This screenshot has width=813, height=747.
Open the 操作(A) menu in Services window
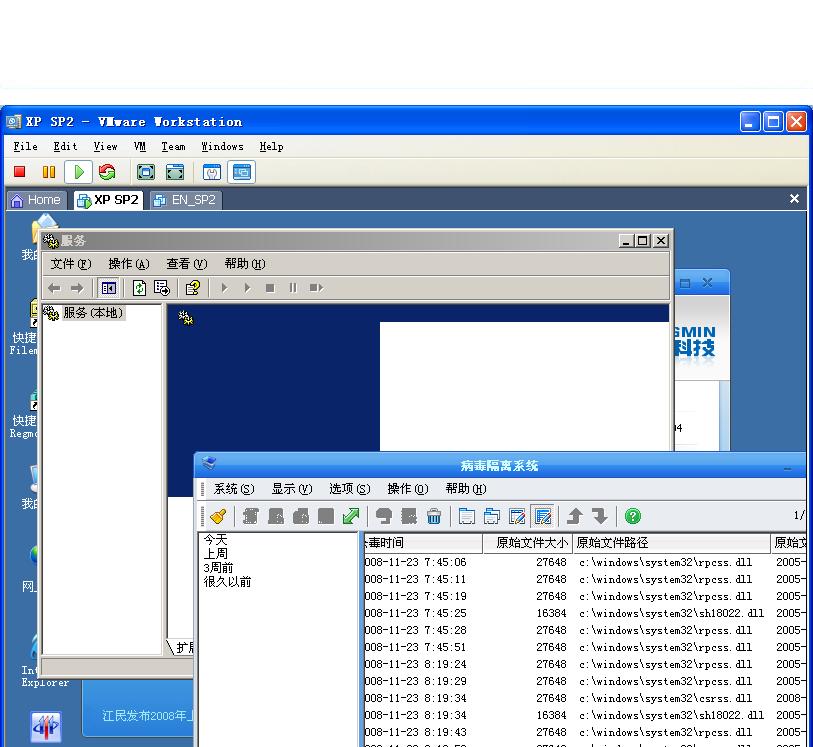point(128,264)
